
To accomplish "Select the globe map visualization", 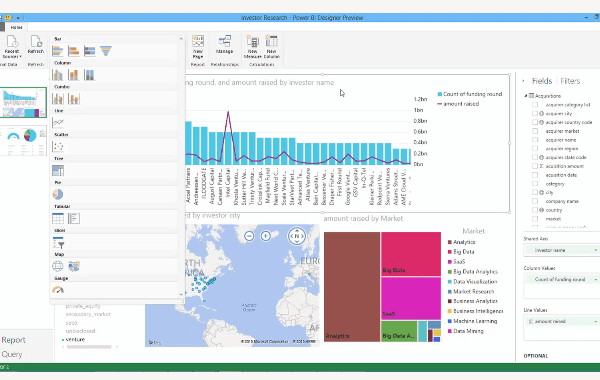I will pyautogui.click(x=58, y=266).
